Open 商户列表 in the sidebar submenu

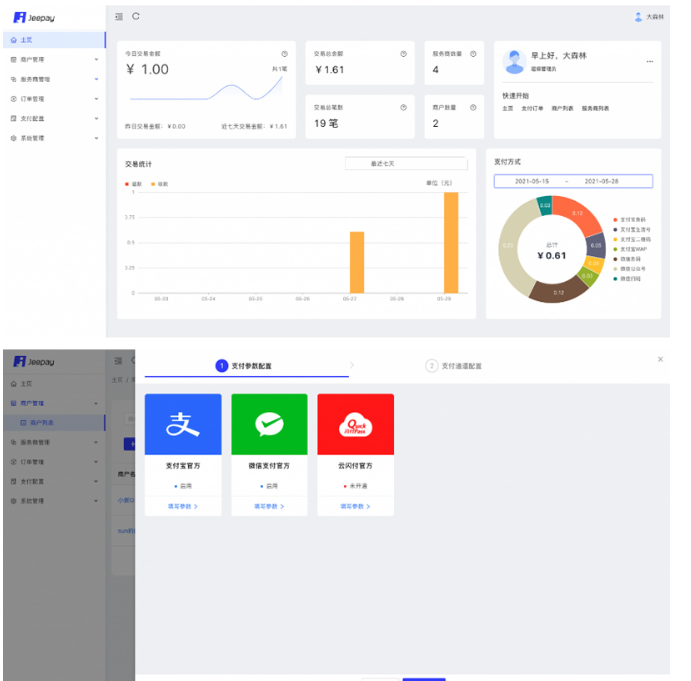tap(44, 423)
